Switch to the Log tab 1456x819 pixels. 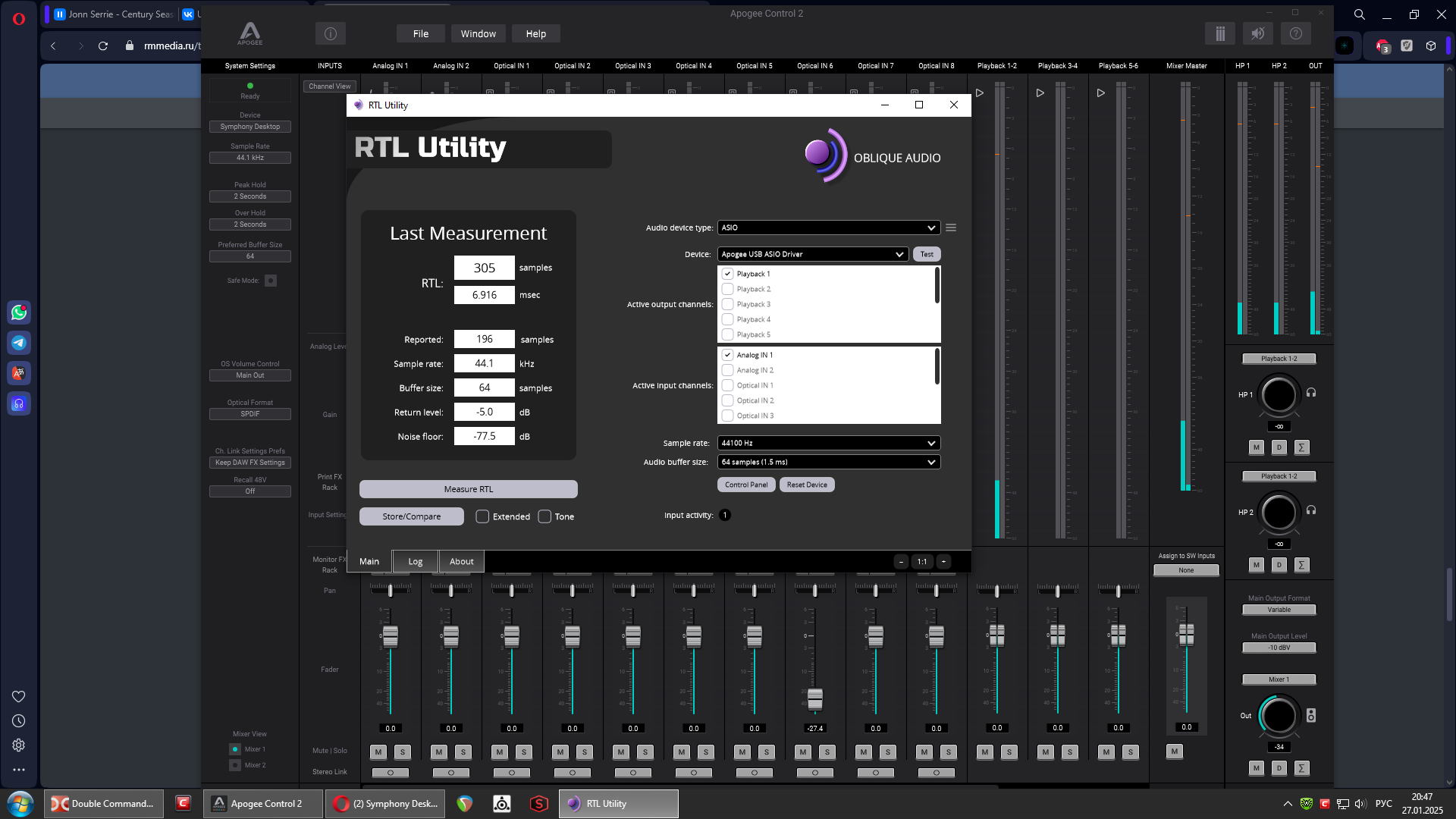[415, 561]
